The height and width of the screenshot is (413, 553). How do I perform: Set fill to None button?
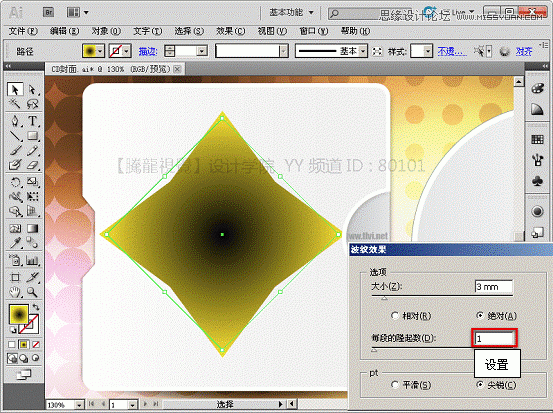(36, 344)
